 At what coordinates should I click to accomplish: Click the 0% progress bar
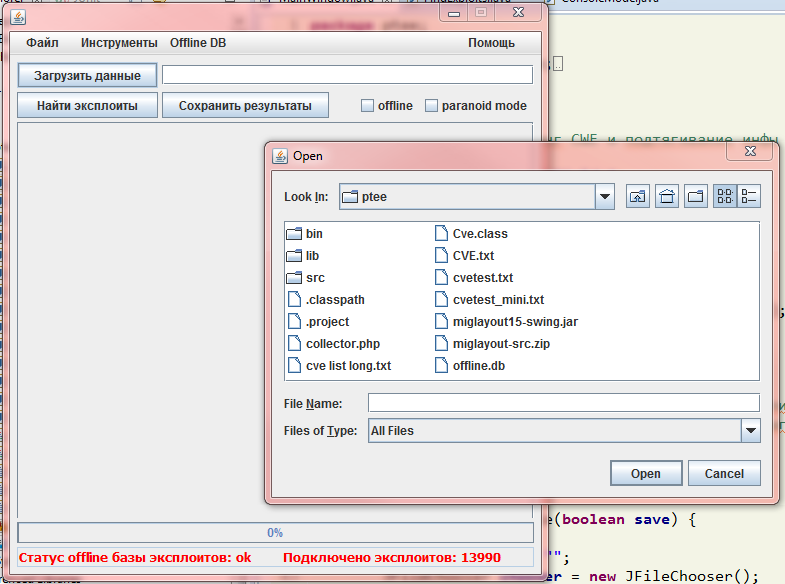click(275, 532)
